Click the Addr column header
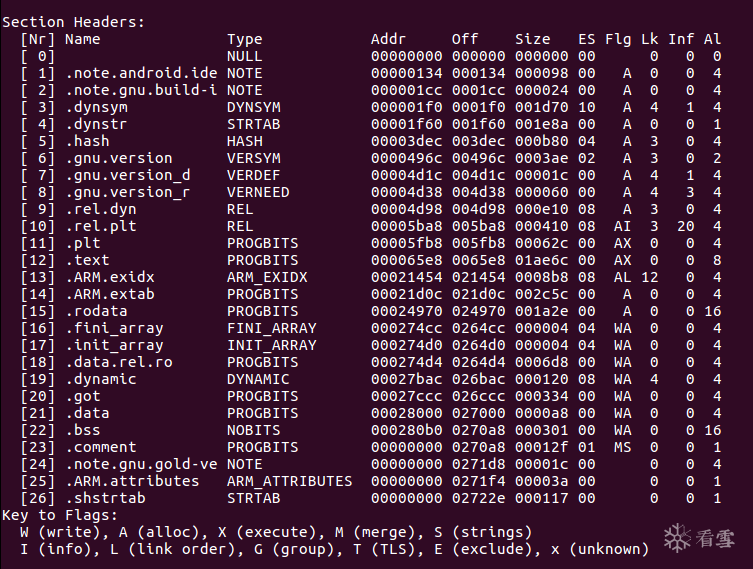Image resolution: width=753 pixels, height=569 pixels. tap(389, 39)
